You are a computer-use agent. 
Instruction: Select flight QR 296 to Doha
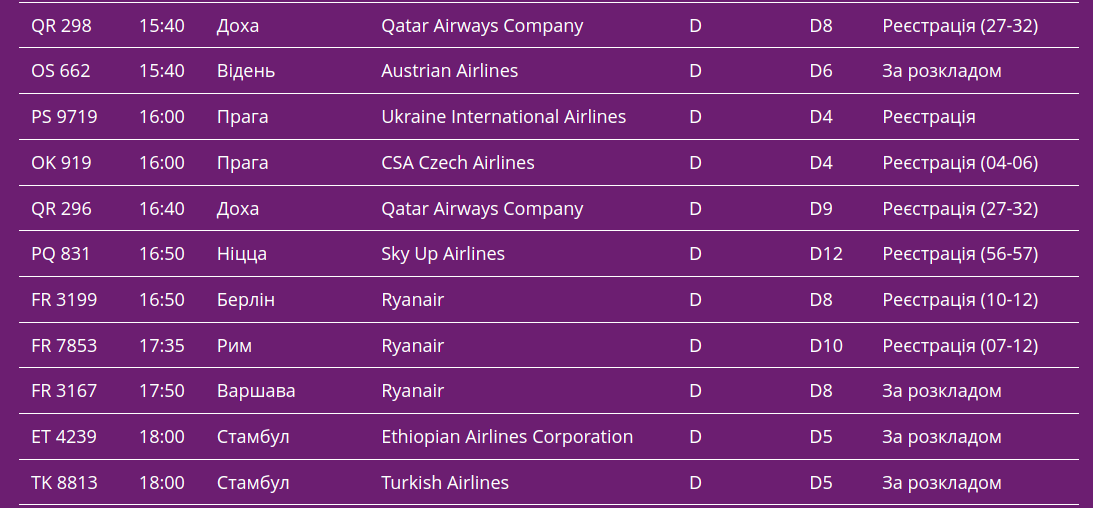[61, 209]
